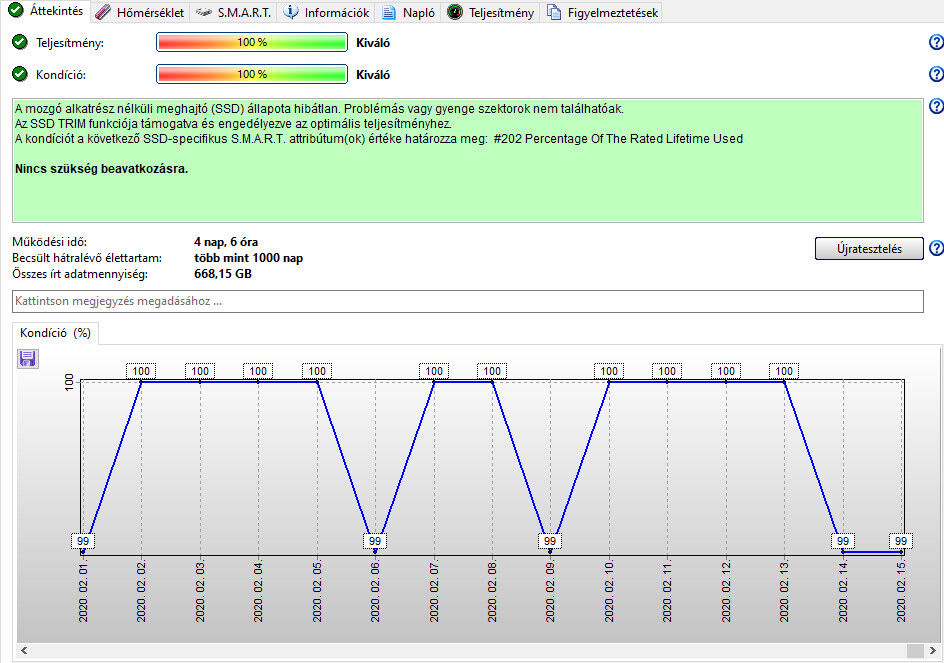Image resolution: width=944 pixels, height=663 pixels.
Task: Click the date label 2020. 02. 12.
Action: [x=726, y=593]
